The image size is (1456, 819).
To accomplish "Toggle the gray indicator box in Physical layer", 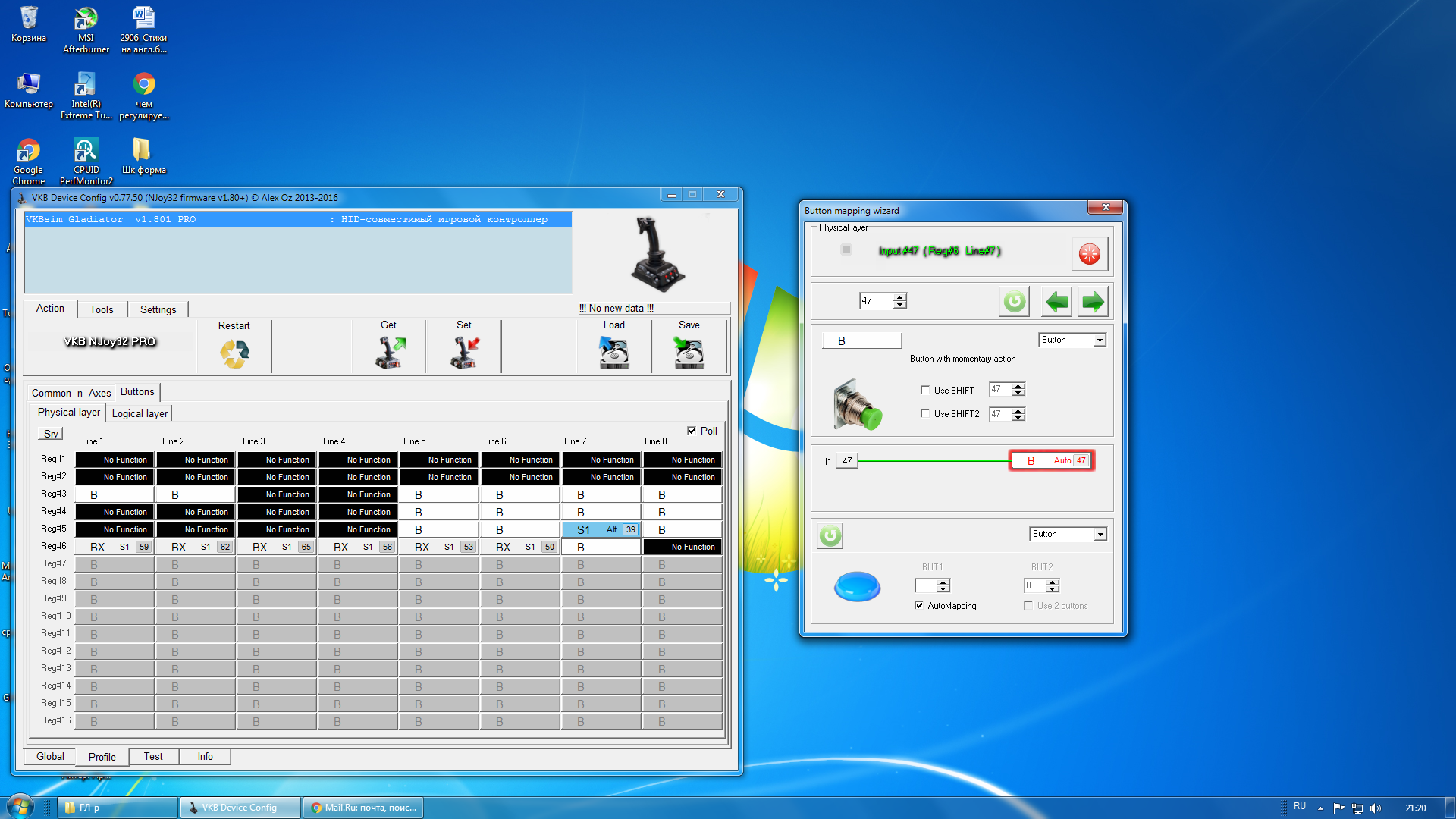I will pos(846,249).
